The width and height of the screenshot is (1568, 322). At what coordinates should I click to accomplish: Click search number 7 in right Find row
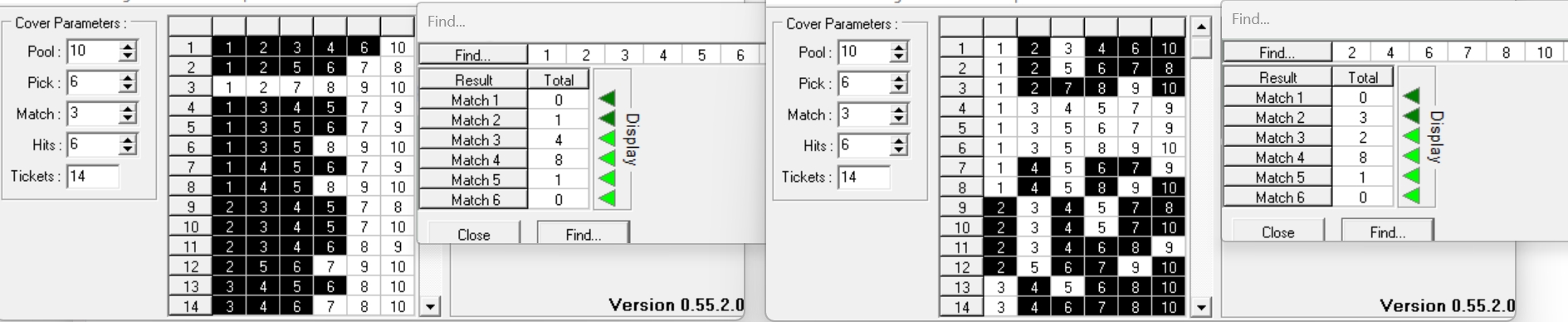[x=1467, y=52]
